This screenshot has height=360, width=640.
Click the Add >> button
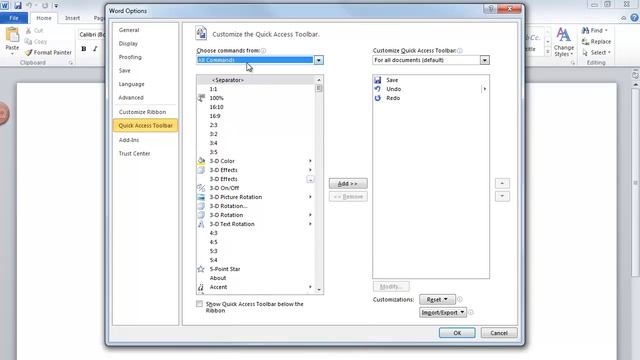[348, 184]
